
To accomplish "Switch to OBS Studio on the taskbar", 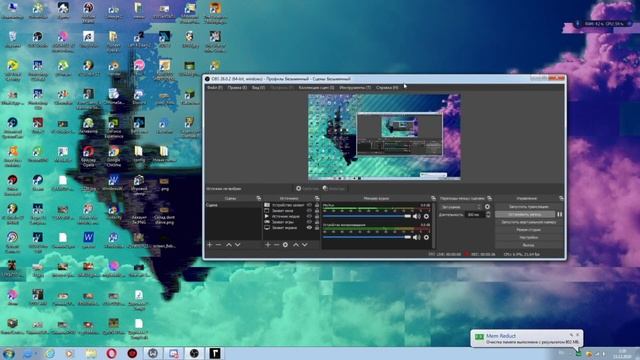I will click(194, 353).
